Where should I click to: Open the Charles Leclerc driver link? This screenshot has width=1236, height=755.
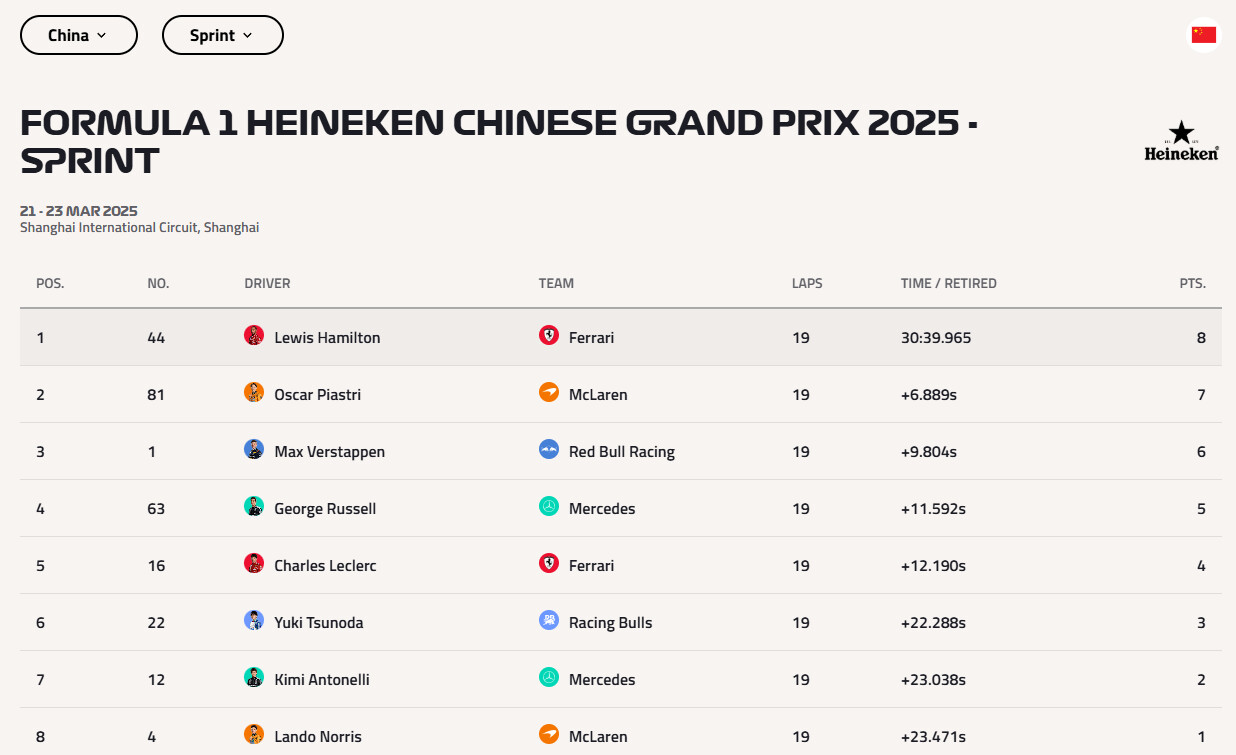(x=325, y=566)
